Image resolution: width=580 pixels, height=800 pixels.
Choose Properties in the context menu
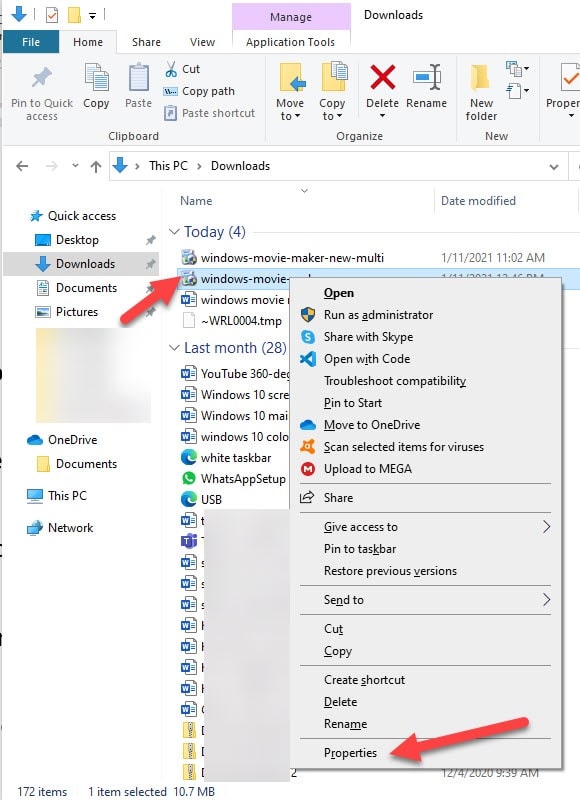(x=350, y=753)
